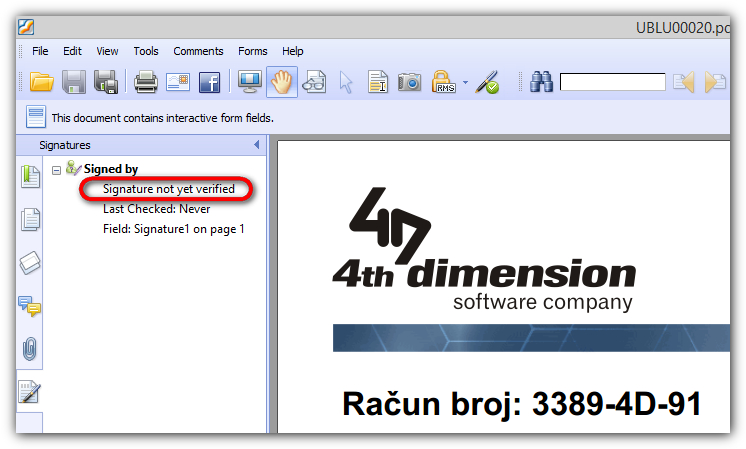This screenshot has width=746, height=449.
Task: Click the binoculars Find icon
Action: 541,82
